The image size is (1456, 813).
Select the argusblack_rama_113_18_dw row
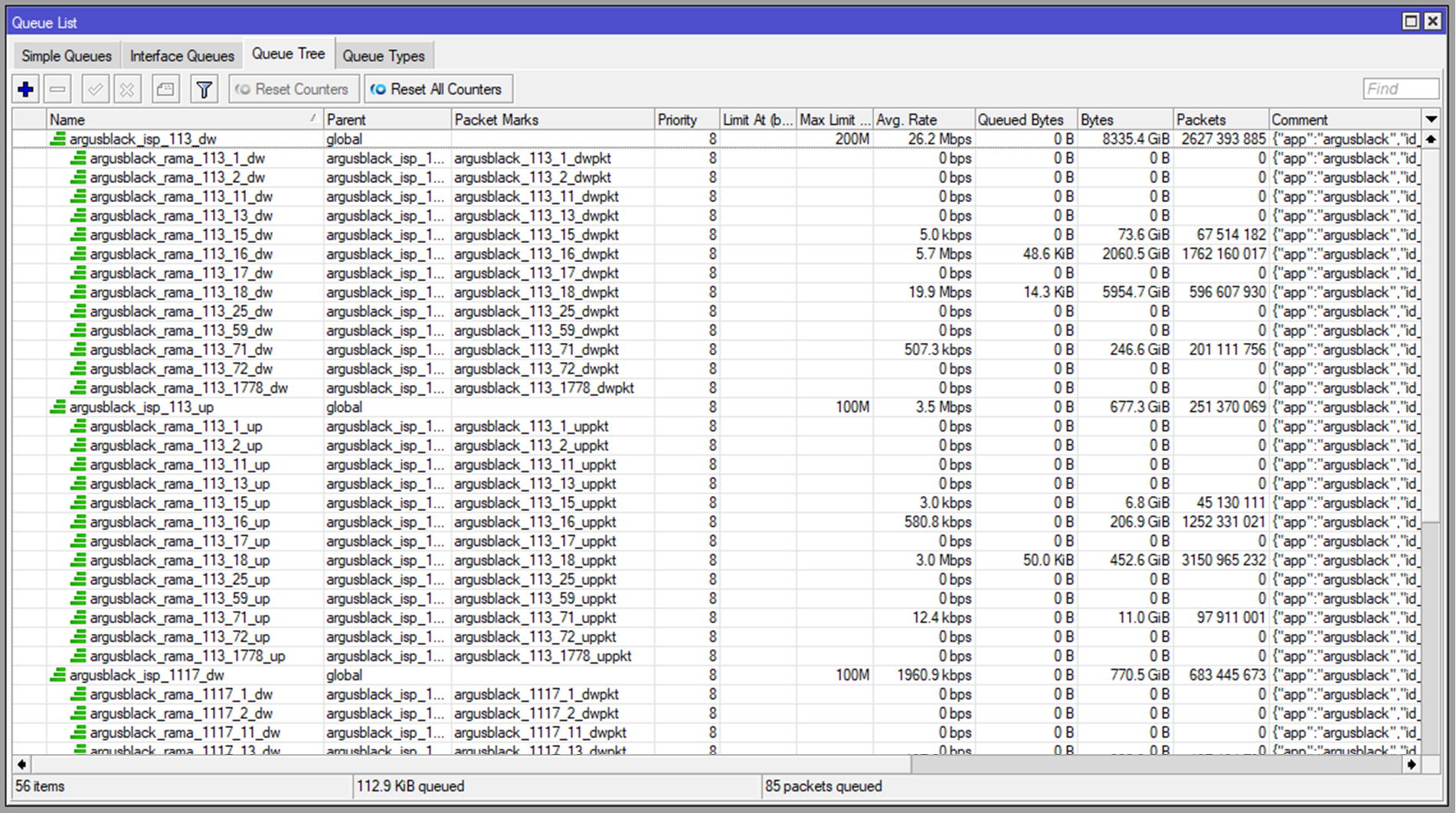(x=716, y=292)
